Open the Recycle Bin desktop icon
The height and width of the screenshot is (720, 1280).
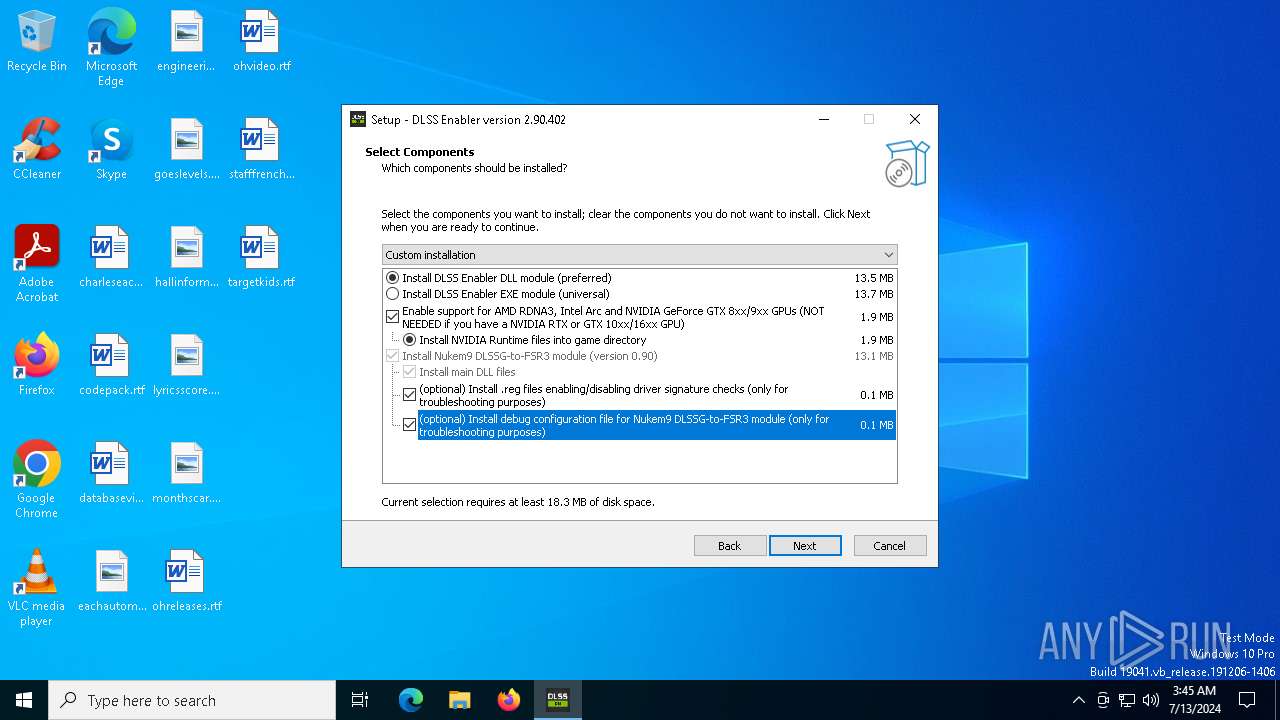pyautogui.click(x=37, y=42)
